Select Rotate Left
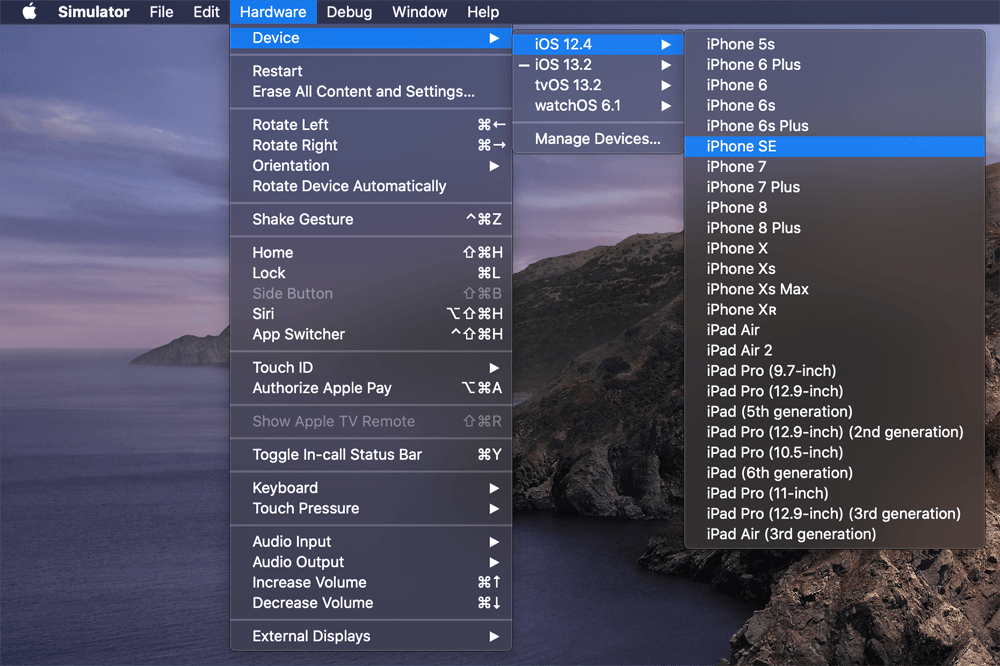The height and width of the screenshot is (666, 1000). click(x=371, y=124)
